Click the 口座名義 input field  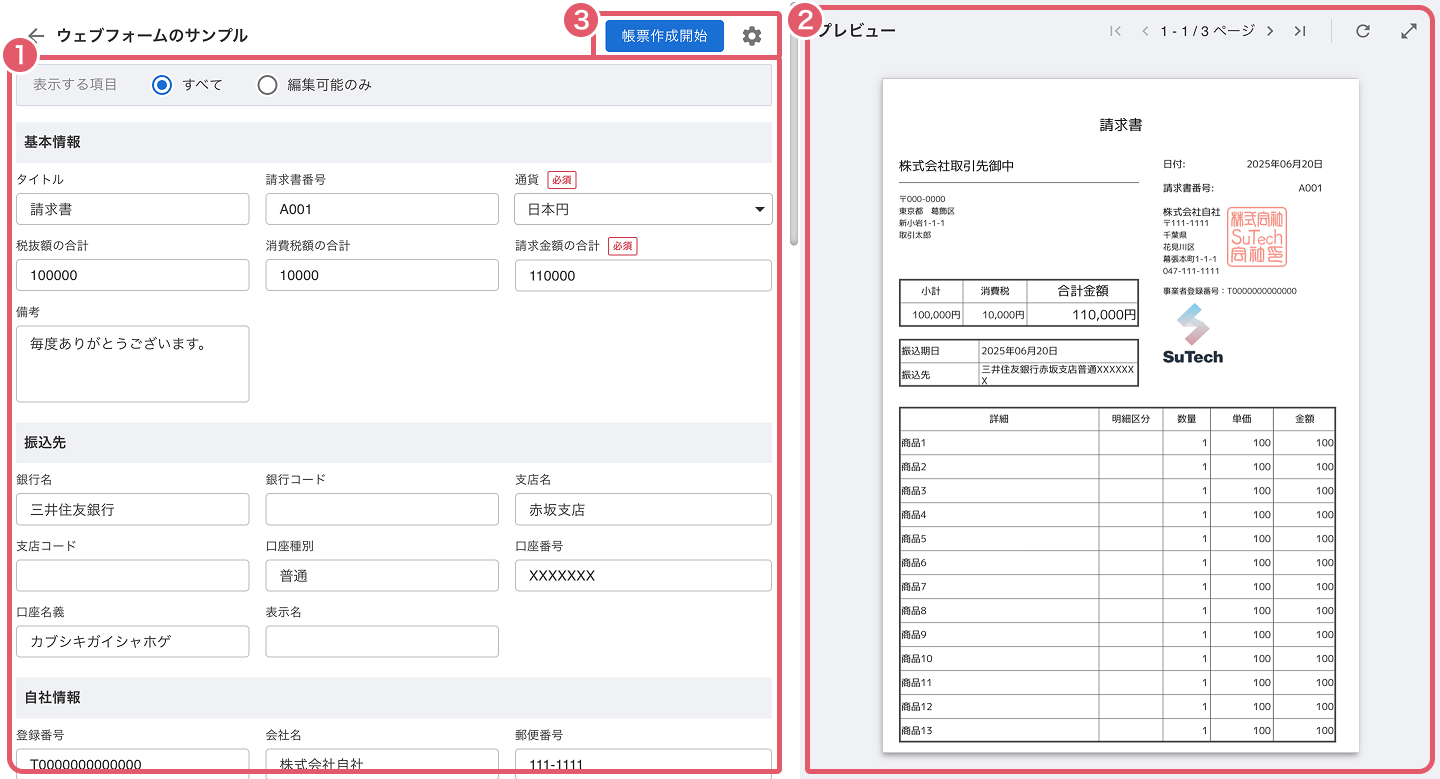click(132, 641)
